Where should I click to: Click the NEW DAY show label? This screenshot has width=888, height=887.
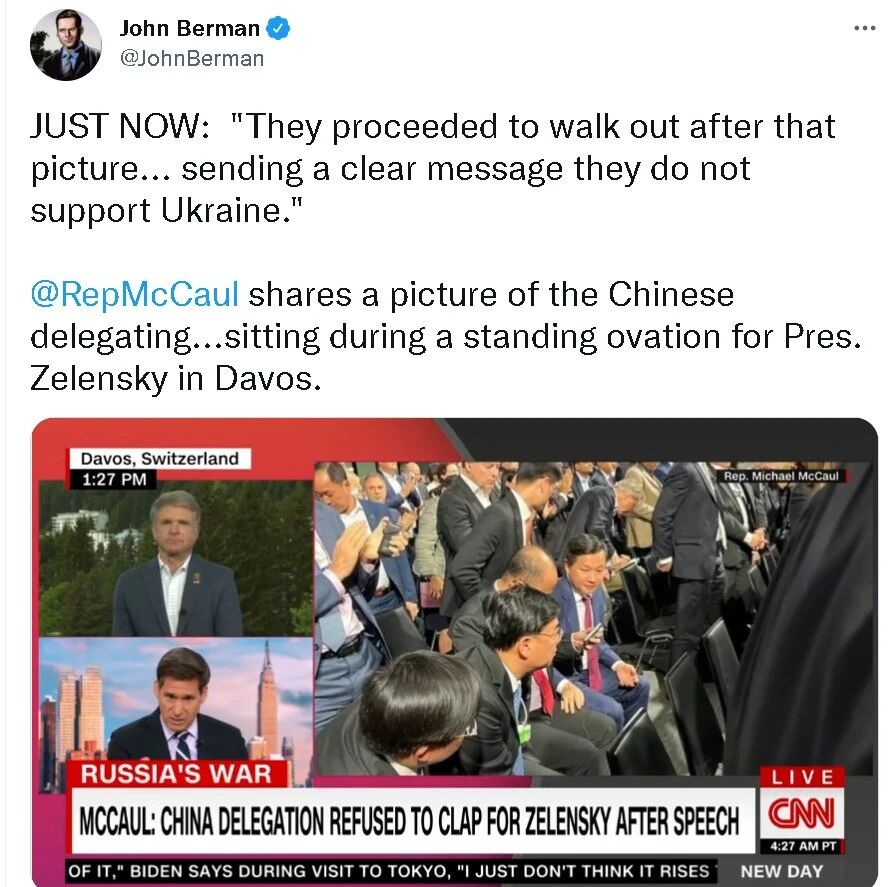click(x=782, y=871)
